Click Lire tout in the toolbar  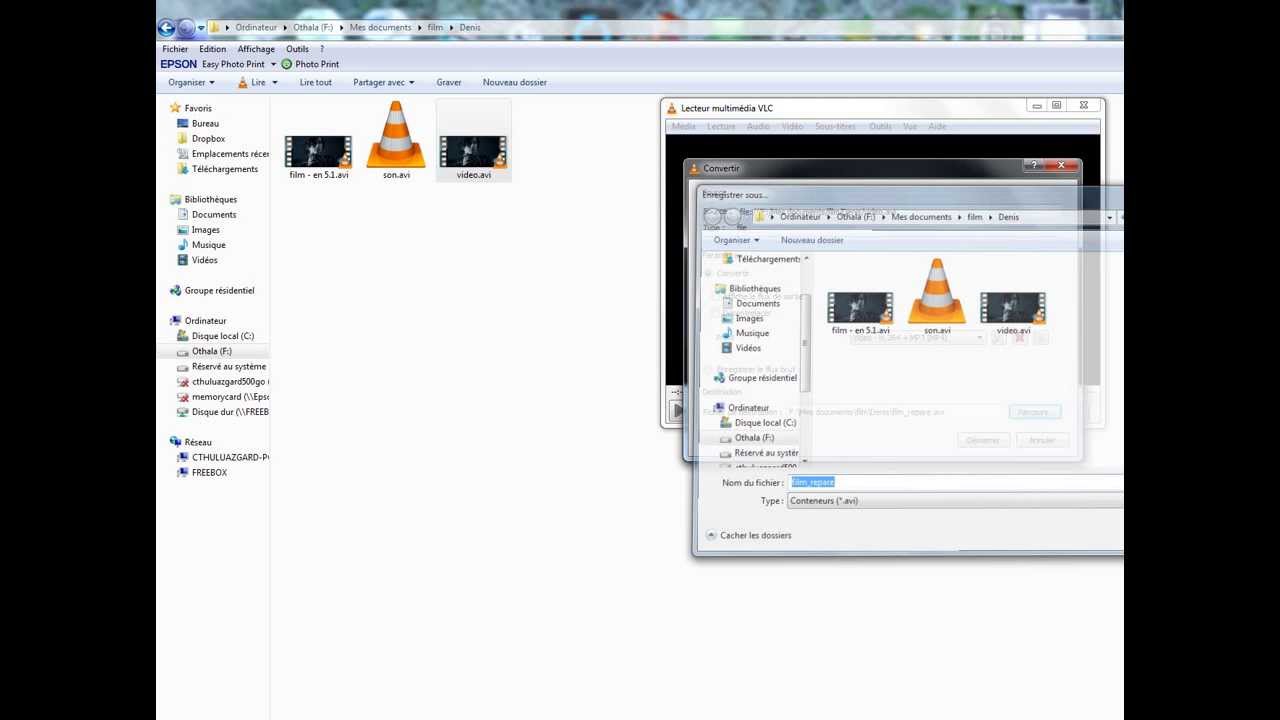coord(315,82)
